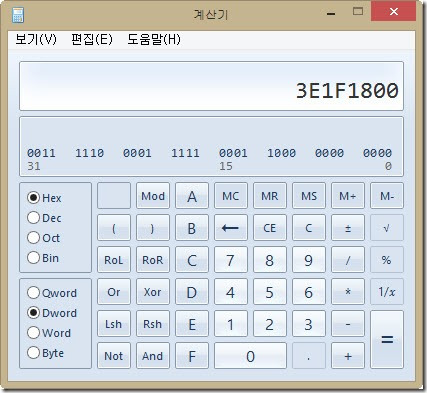Click the digit 5 button
Image resolution: width=427 pixels, height=393 pixels.
point(270,292)
